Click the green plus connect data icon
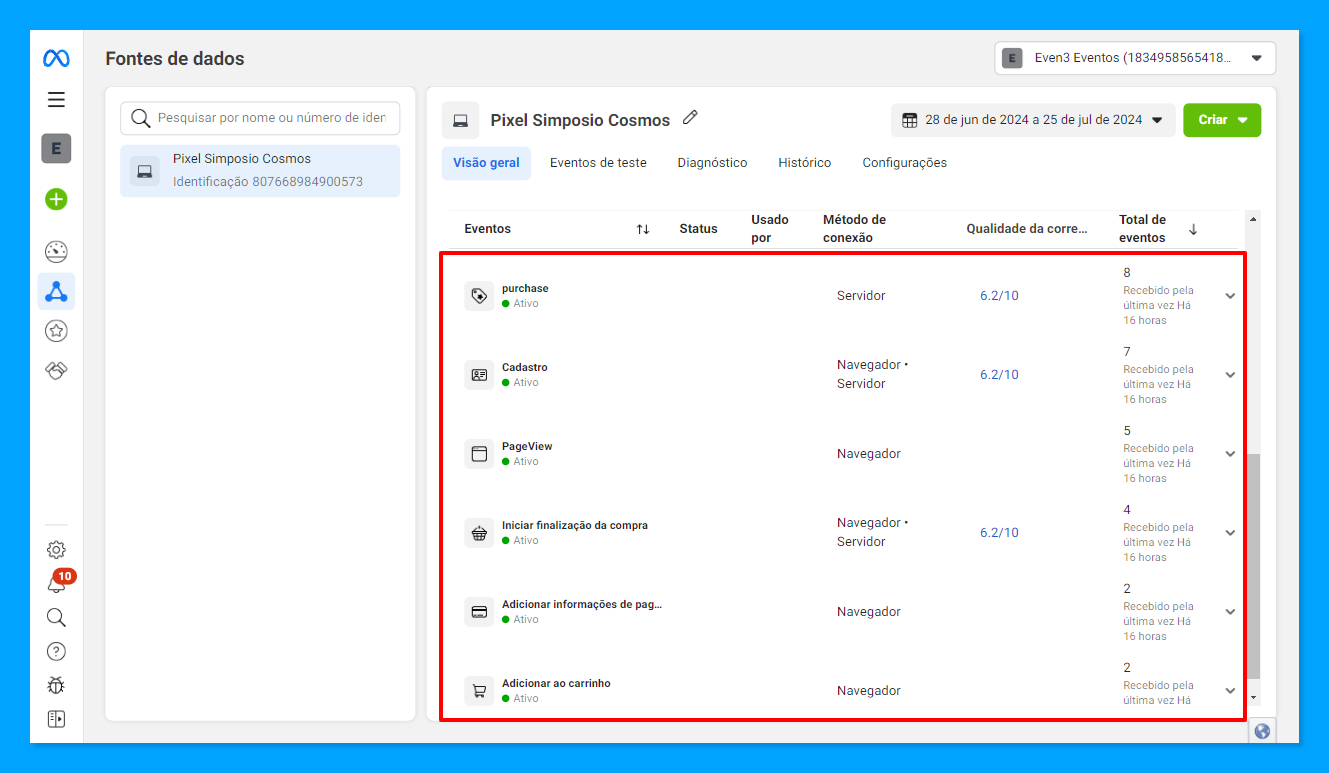1329x773 pixels. [56, 199]
